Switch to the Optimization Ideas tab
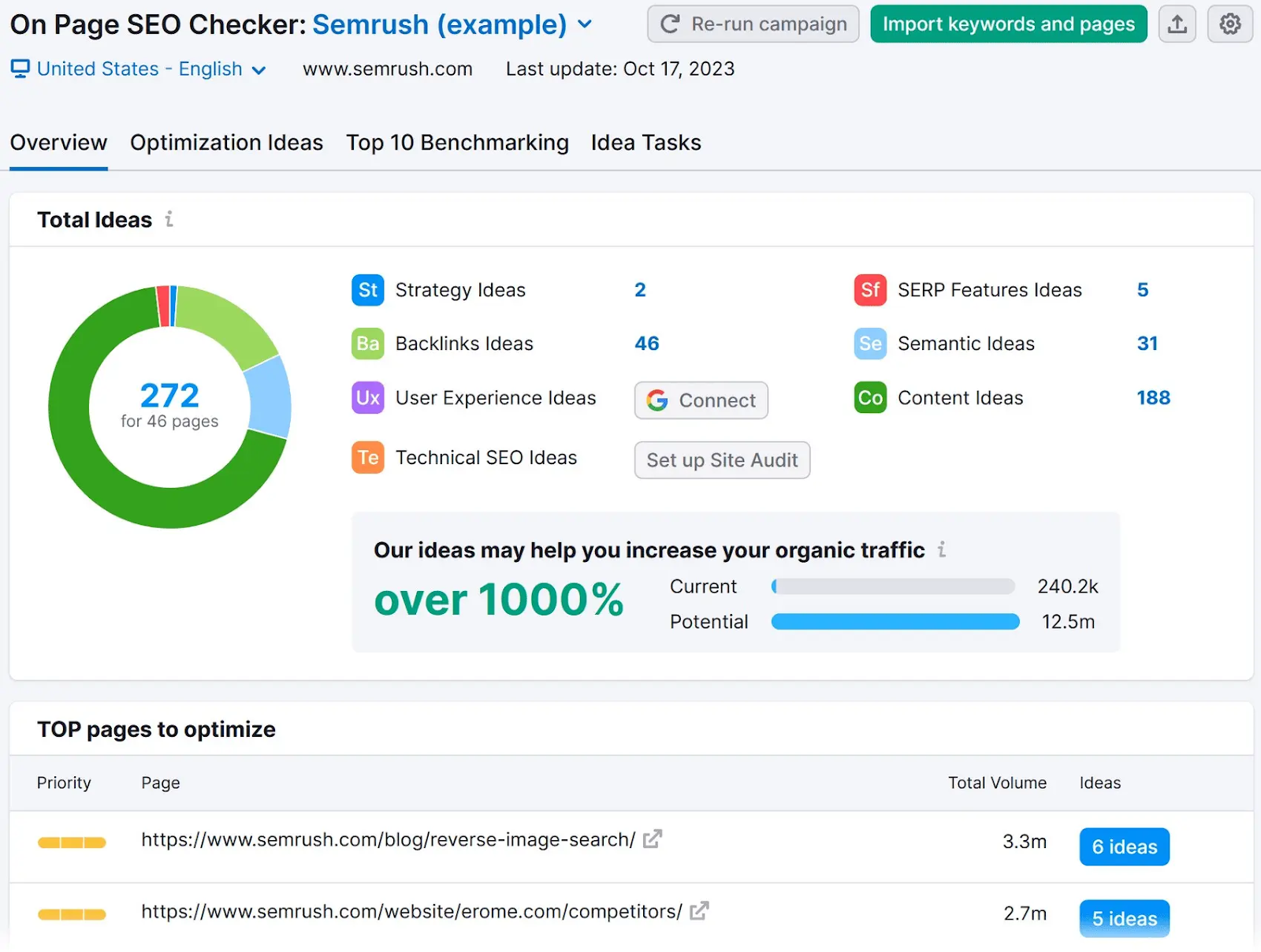Screen dimensions: 1261x952 [226, 143]
